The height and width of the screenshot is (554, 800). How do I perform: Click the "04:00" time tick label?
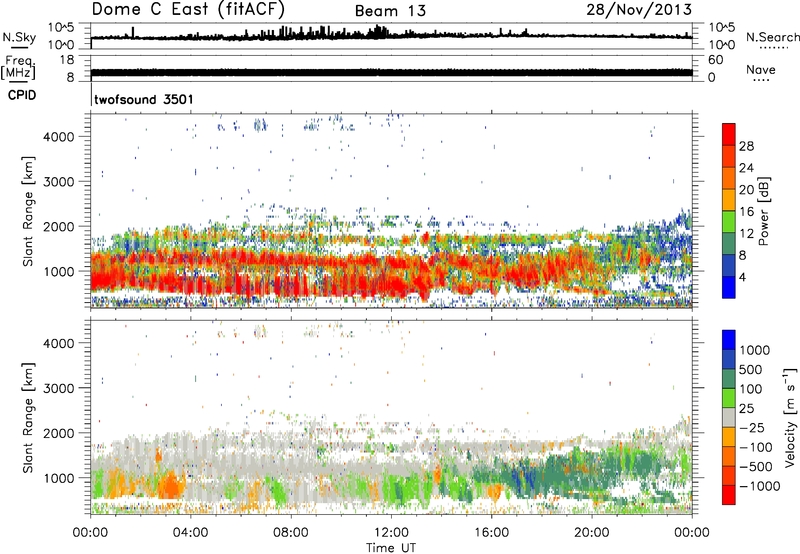tap(190, 533)
